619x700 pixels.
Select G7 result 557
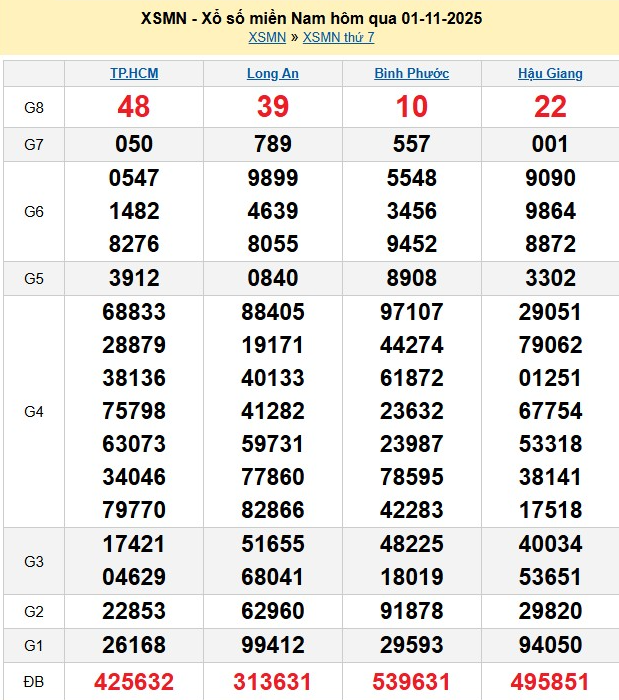point(411,144)
